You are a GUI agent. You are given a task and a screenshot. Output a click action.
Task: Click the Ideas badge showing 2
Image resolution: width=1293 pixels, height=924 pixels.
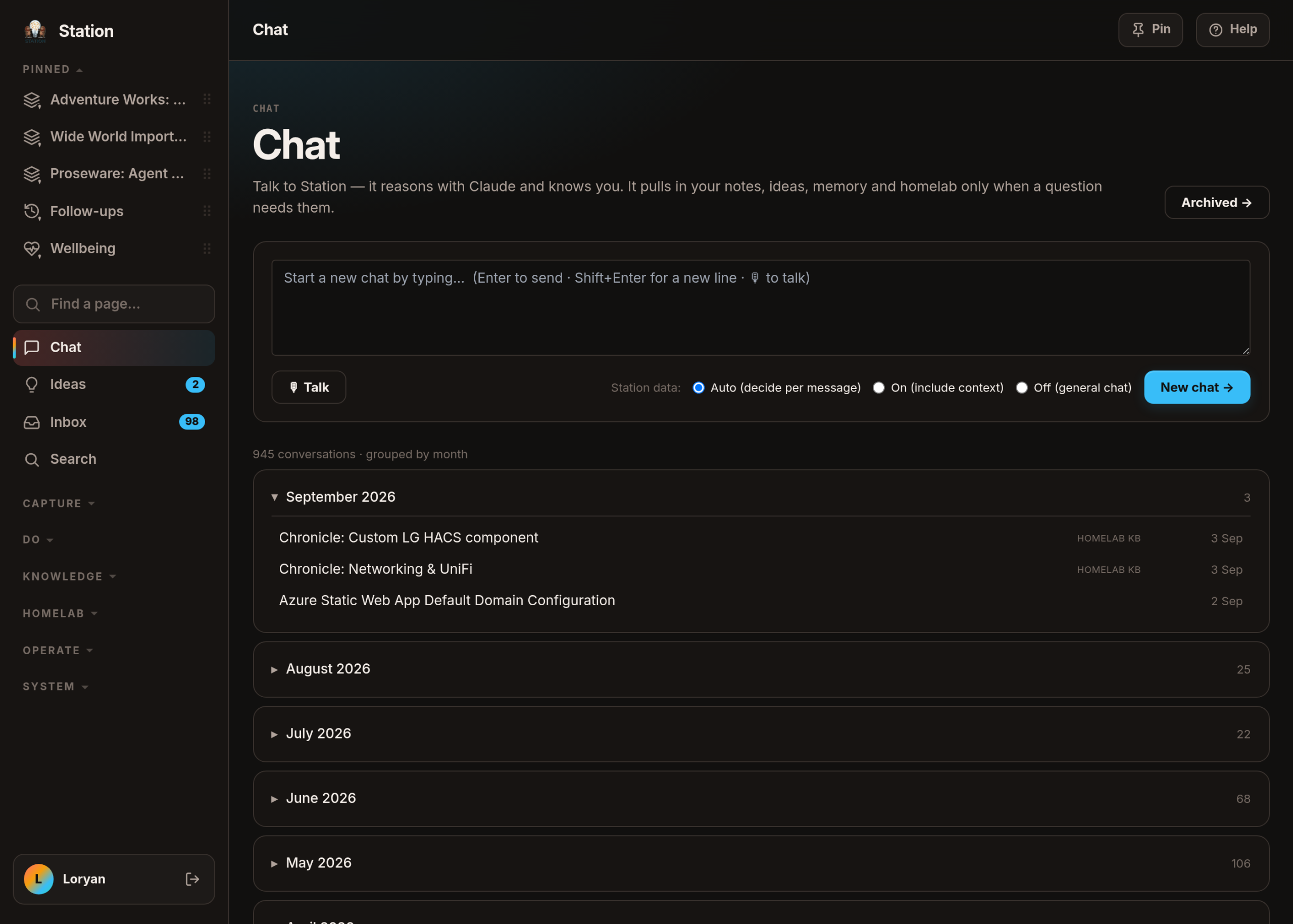pos(195,384)
